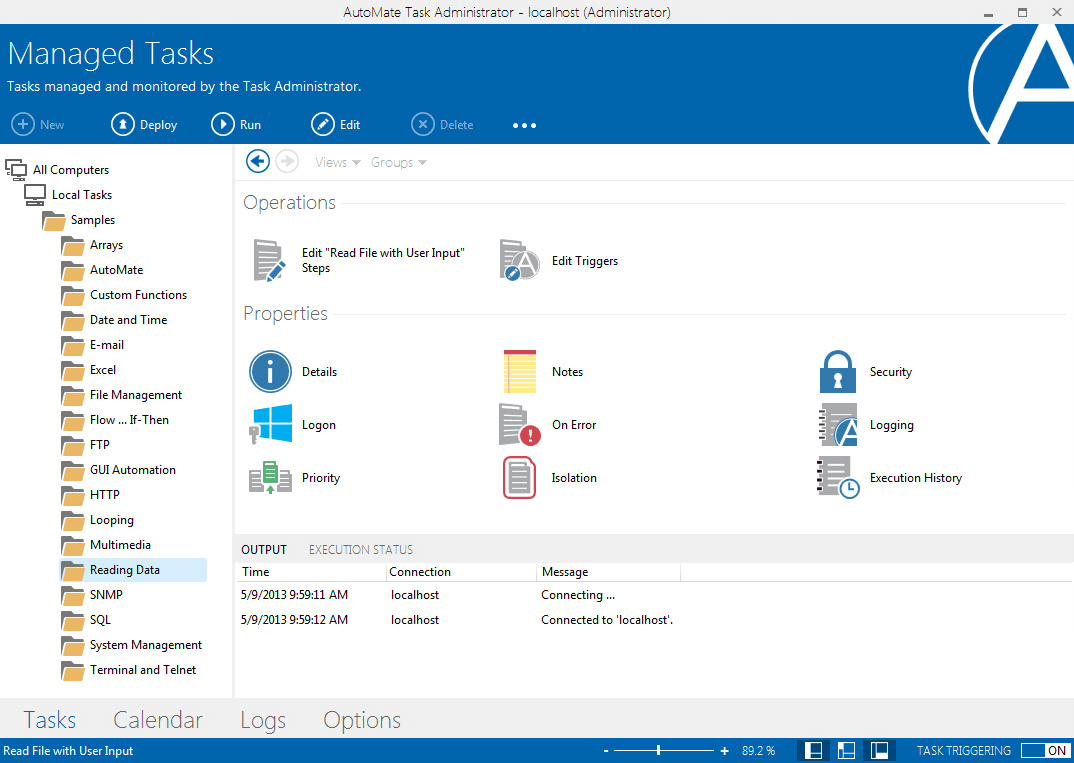
Task: Click the Run button in the toolbar
Action: [236, 124]
